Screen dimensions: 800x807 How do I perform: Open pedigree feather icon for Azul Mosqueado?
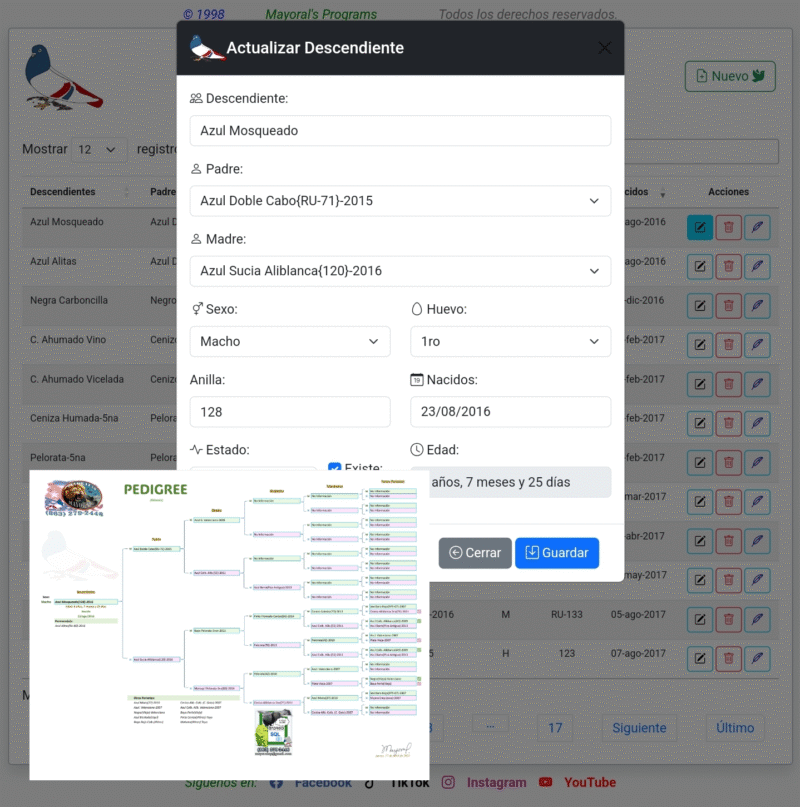757,227
